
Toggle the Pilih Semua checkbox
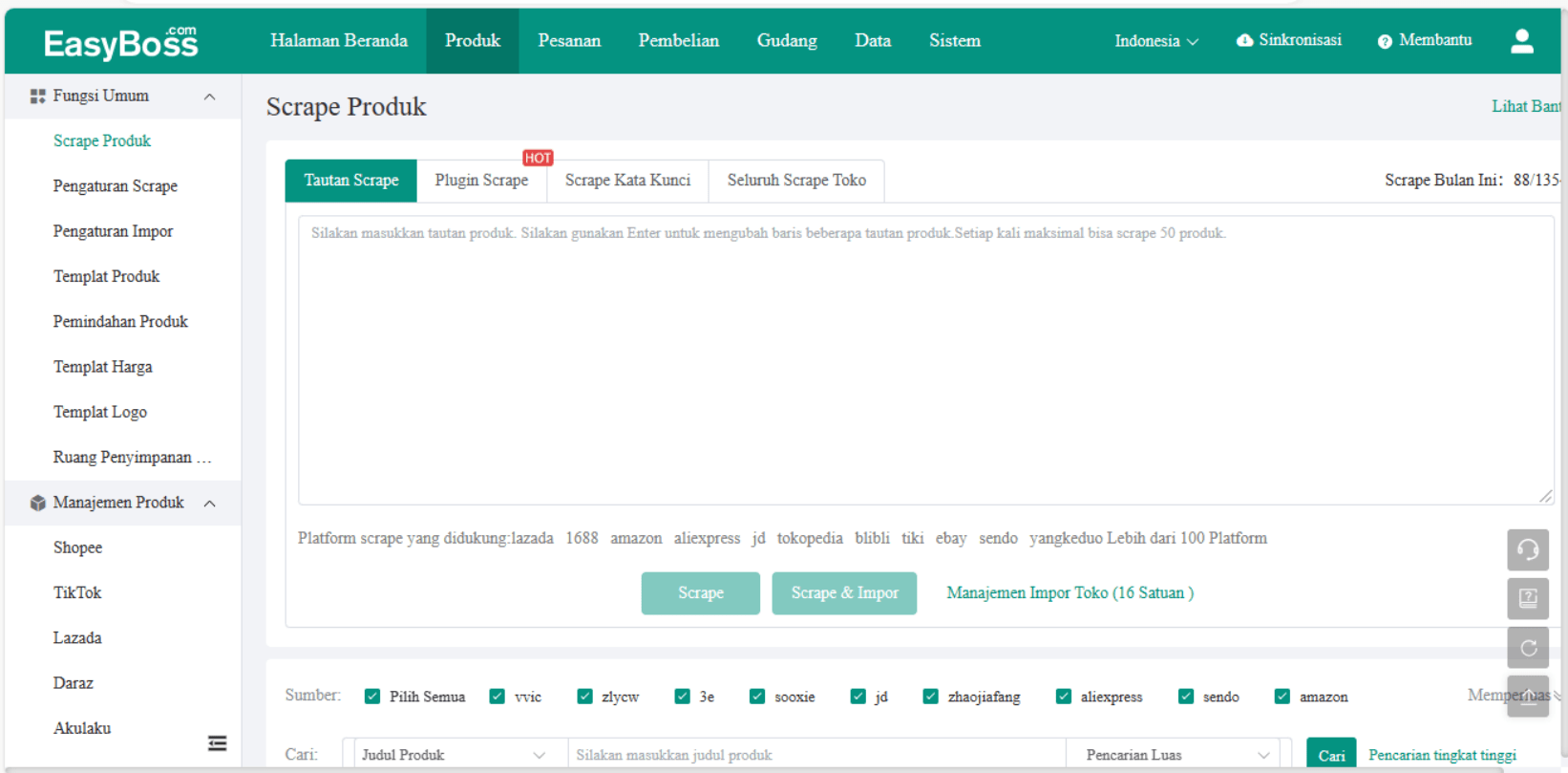[x=372, y=697]
